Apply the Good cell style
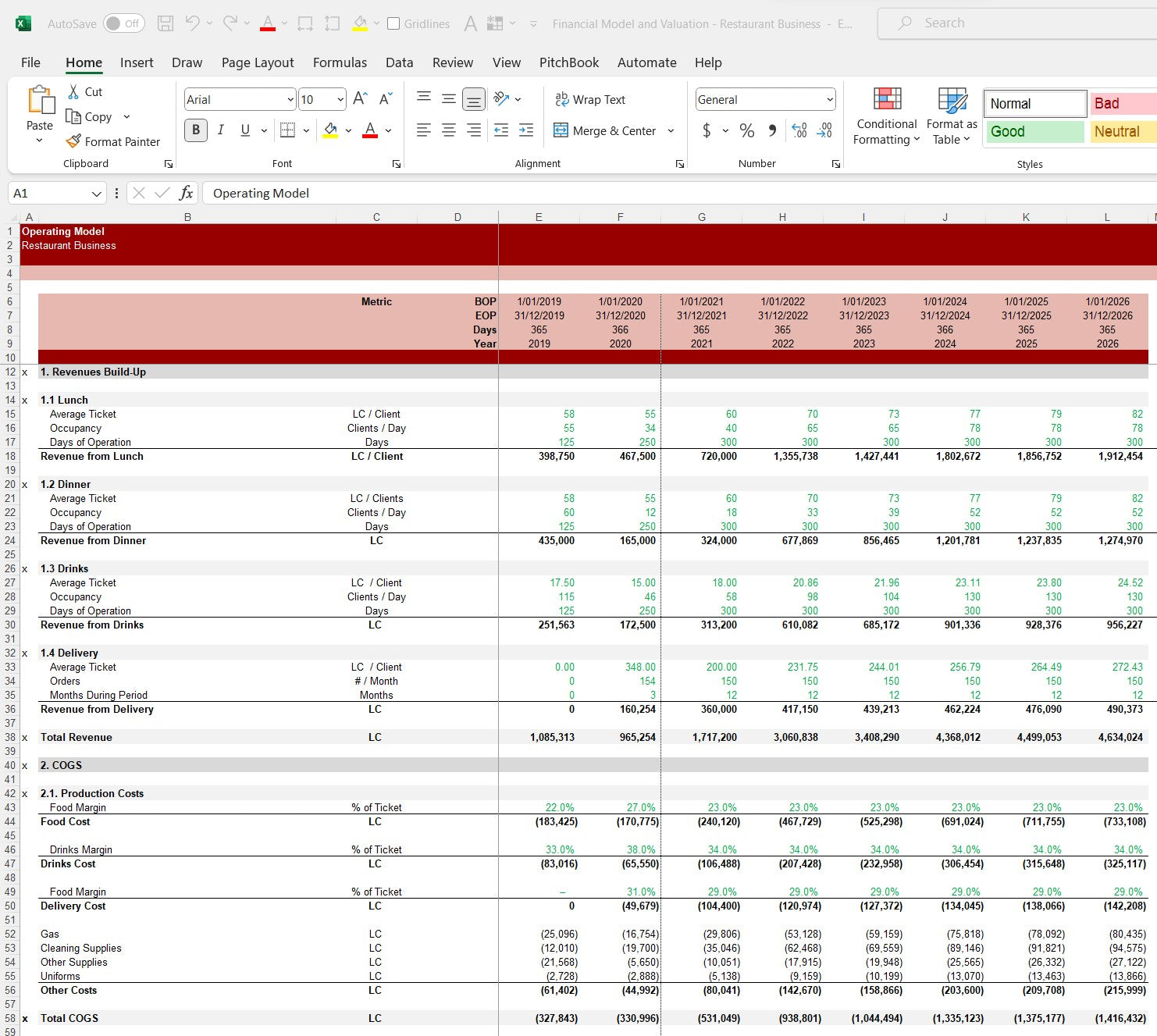The width and height of the screenshot is (1157, 1036). tap(1034, 131)
